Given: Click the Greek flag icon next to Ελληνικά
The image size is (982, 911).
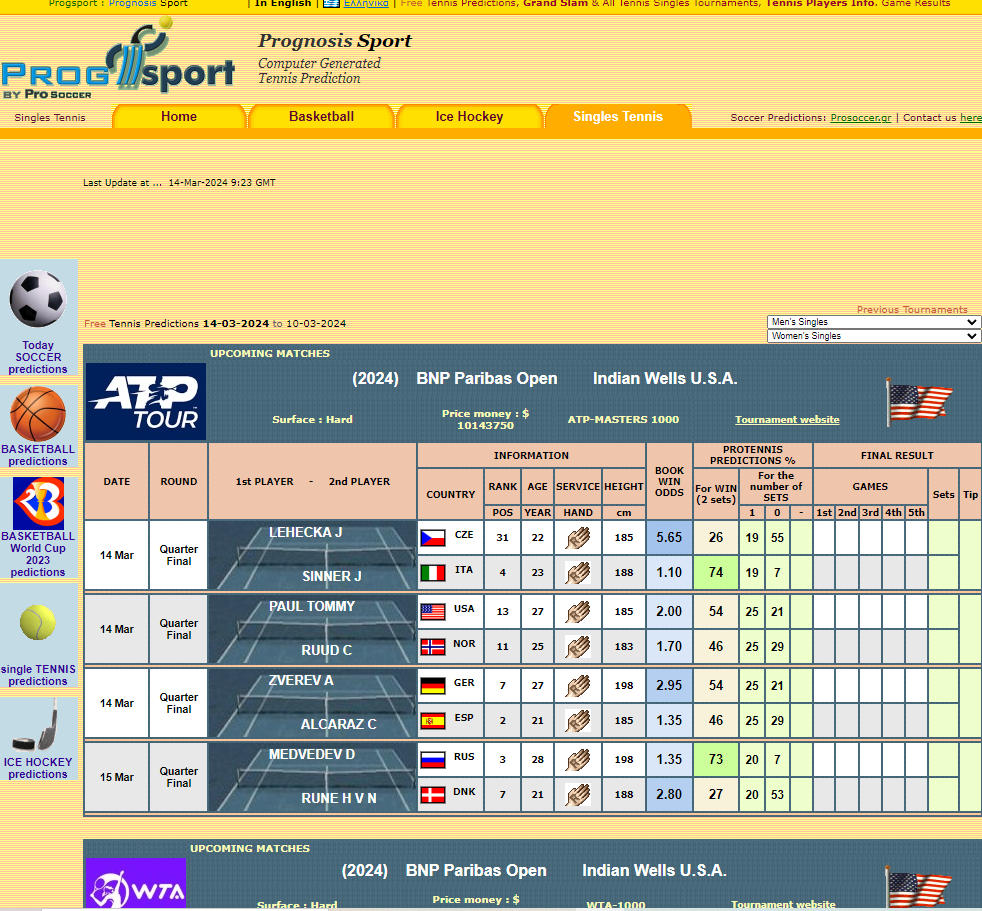Looking at the screenshot, I should [x=332, y=3].
